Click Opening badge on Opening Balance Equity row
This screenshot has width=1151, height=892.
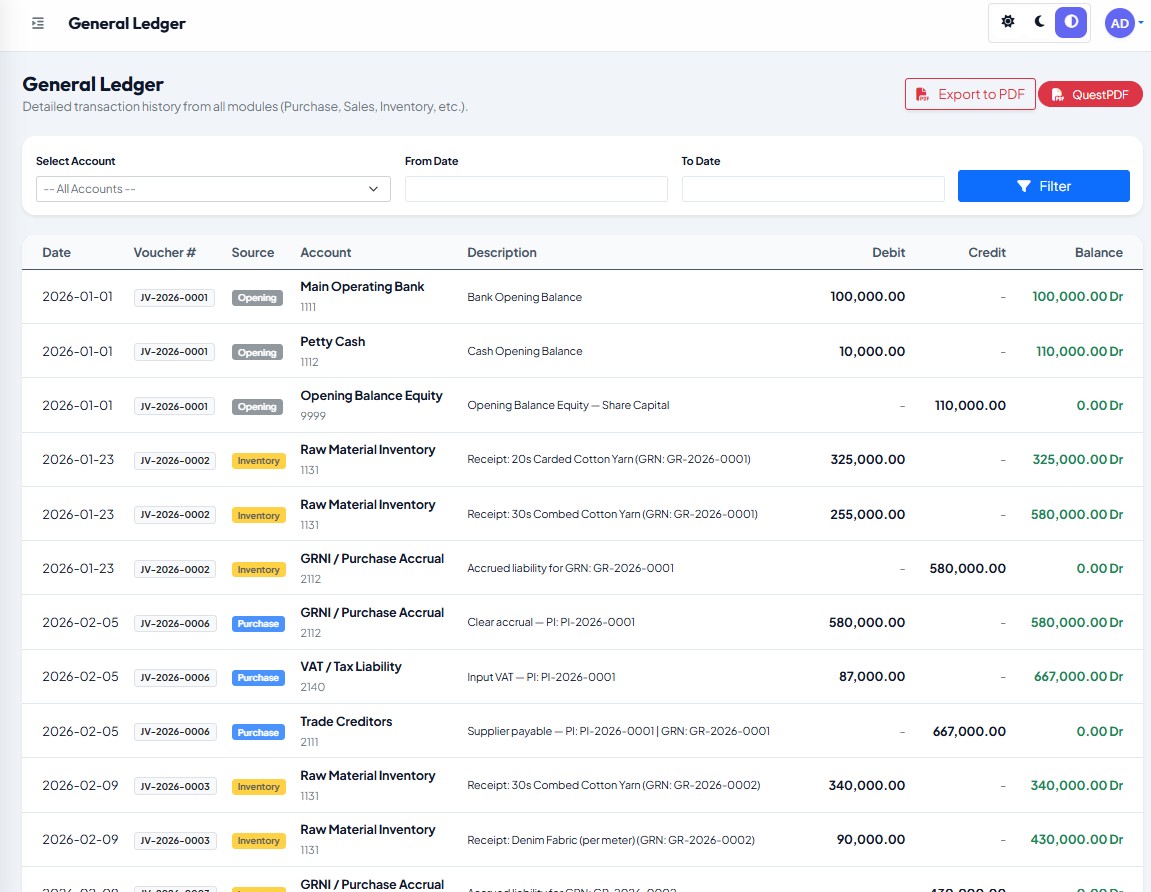pyautogui.click(x=257, y=407)
